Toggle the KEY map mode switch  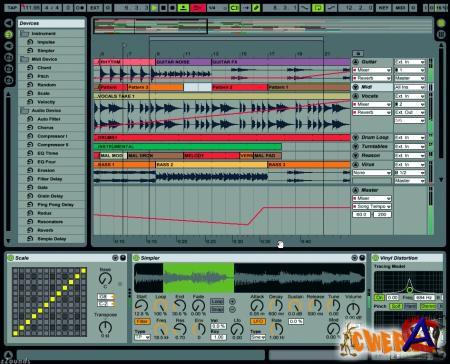coord(383,7)
